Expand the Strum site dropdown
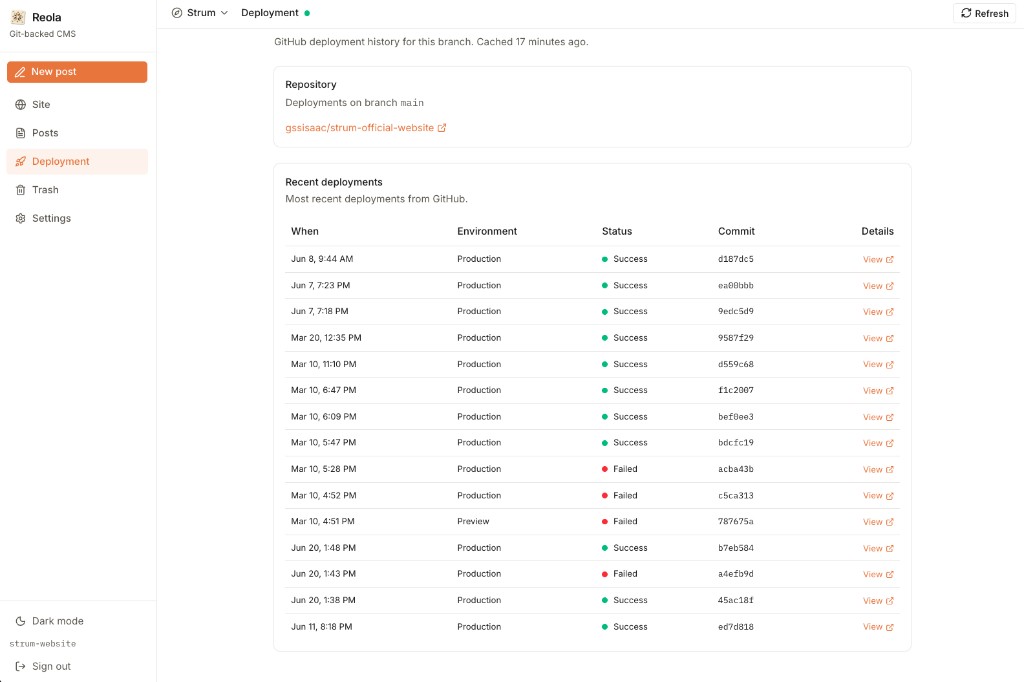Screen dimensions: 1024x682 coord(200,13)
